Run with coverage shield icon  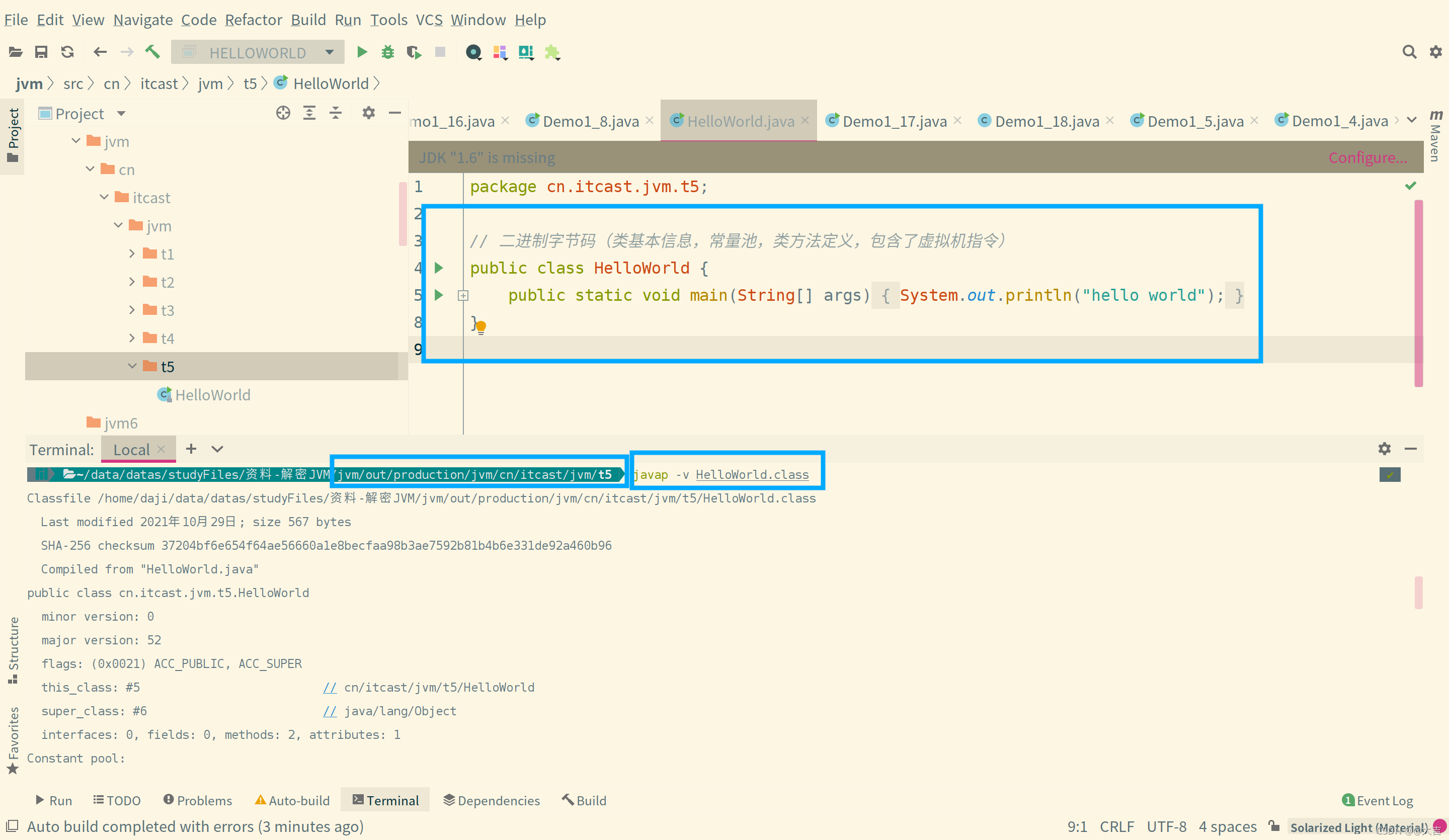pos(414,53)
